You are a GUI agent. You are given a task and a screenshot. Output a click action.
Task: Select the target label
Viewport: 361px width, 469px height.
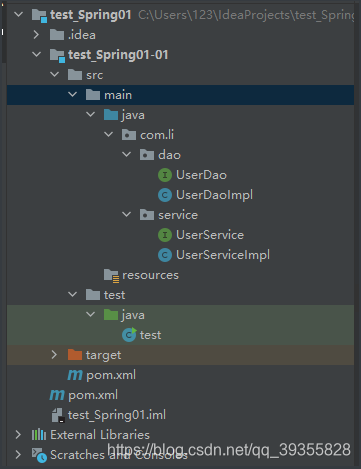(x=103, y=355)
